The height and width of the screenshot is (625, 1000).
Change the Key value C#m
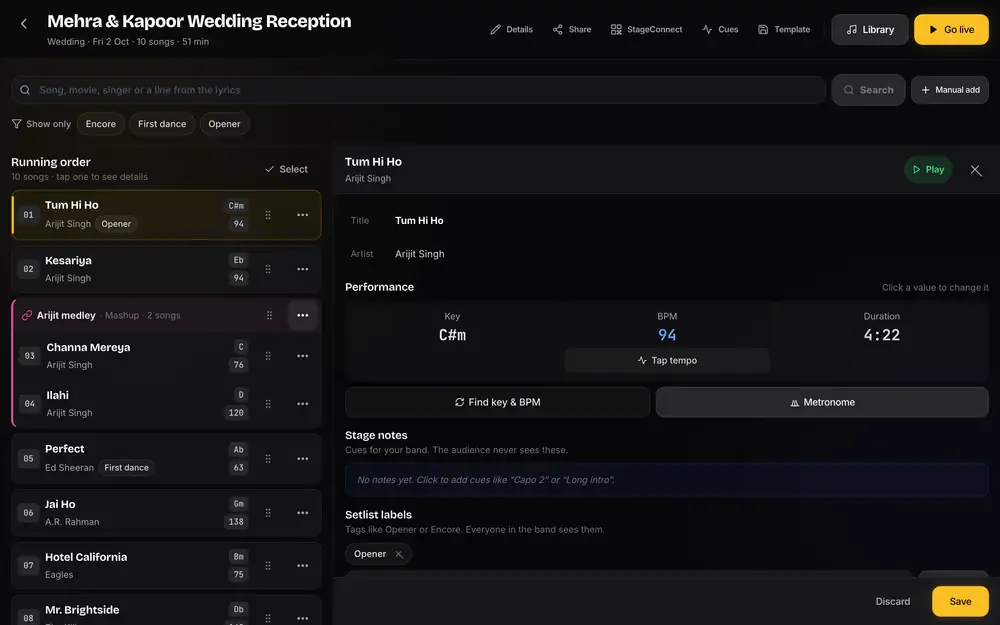[452, 335]
